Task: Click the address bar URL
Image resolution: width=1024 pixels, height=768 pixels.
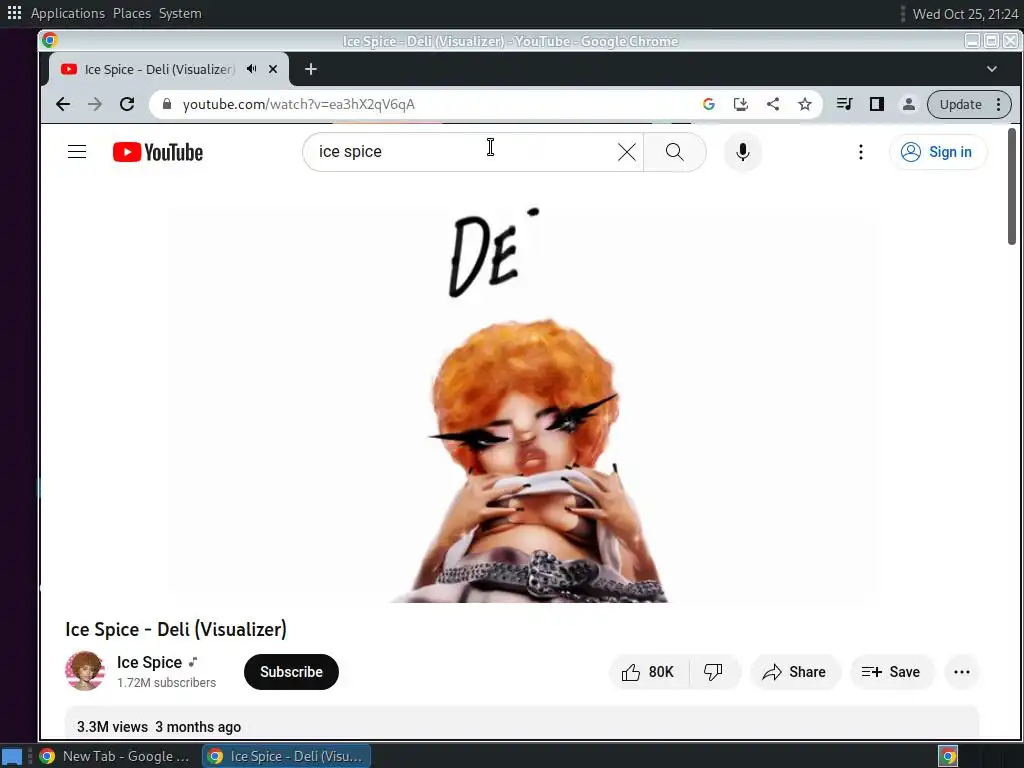Action: pyautogui.click(x=298, y=104)
